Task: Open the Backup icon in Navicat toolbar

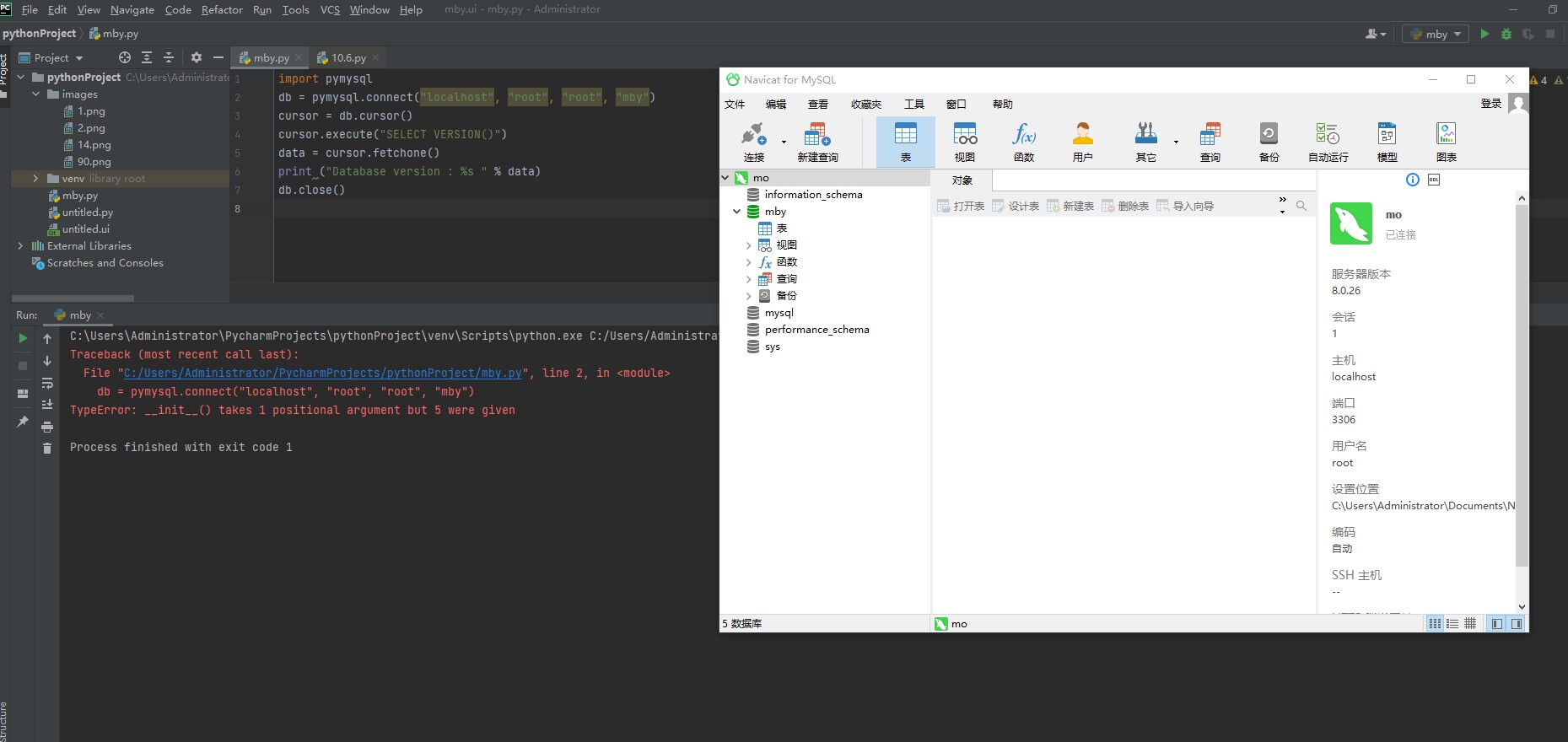Action: click(1269, 142)
